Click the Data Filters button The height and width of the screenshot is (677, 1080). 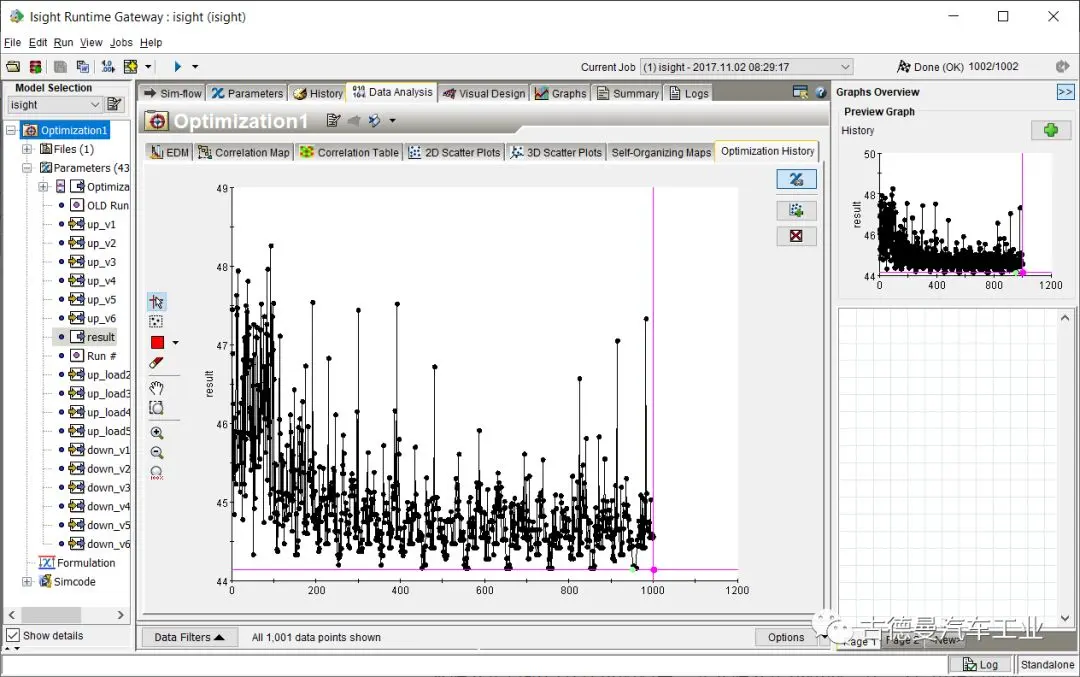tap(188, 637)
